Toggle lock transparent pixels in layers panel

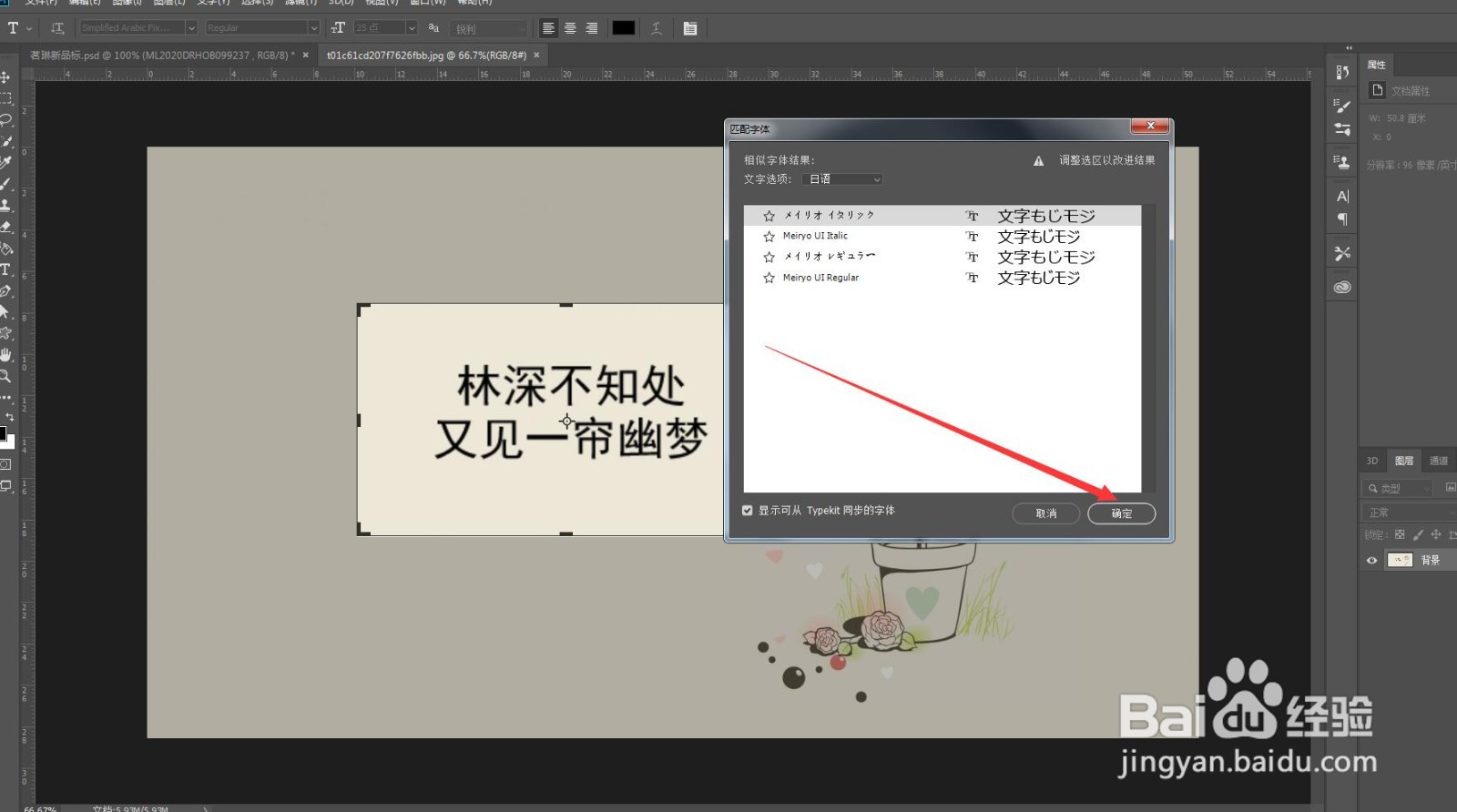[1400, 534]
